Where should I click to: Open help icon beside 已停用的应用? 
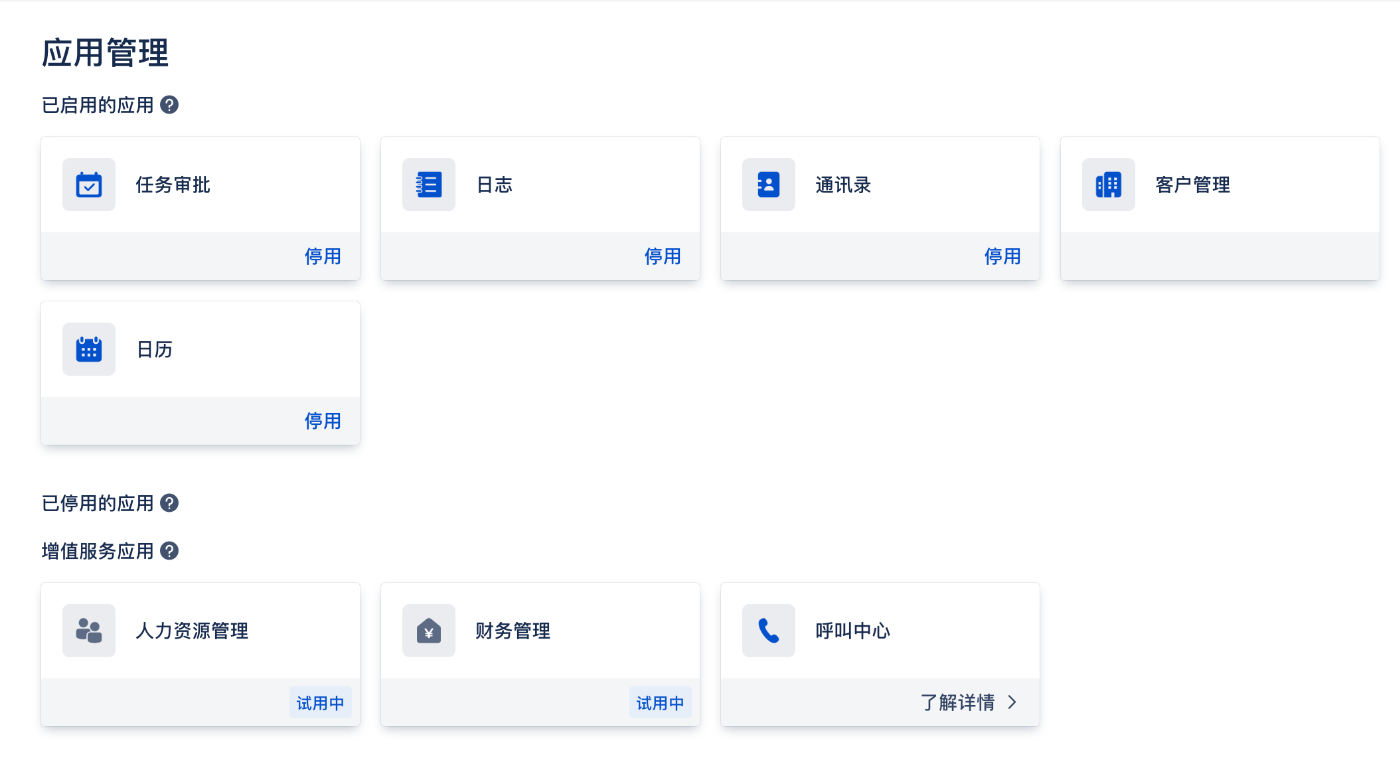coord(170,503)
